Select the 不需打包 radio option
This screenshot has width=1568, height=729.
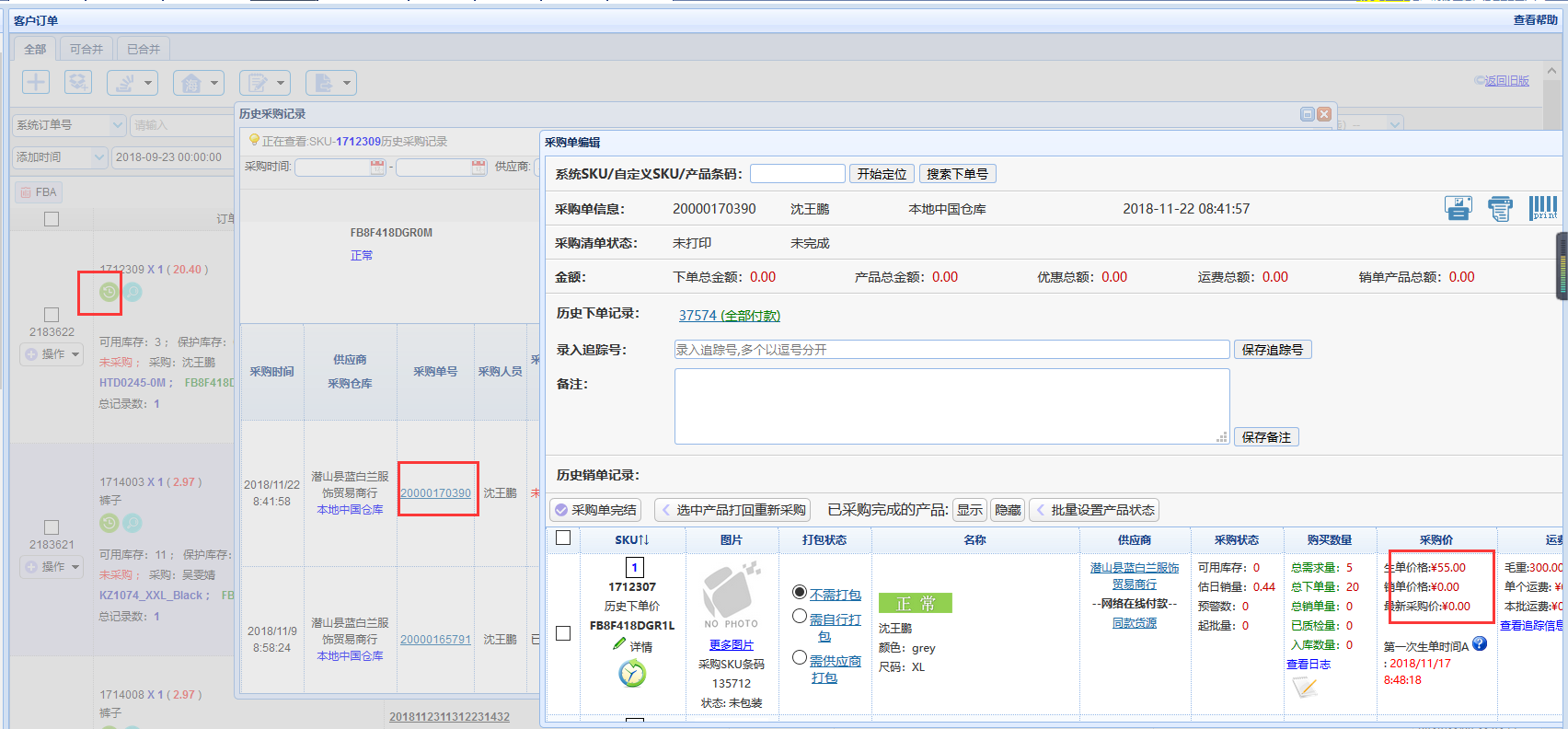pyautogui.click(x=800, y=592)
